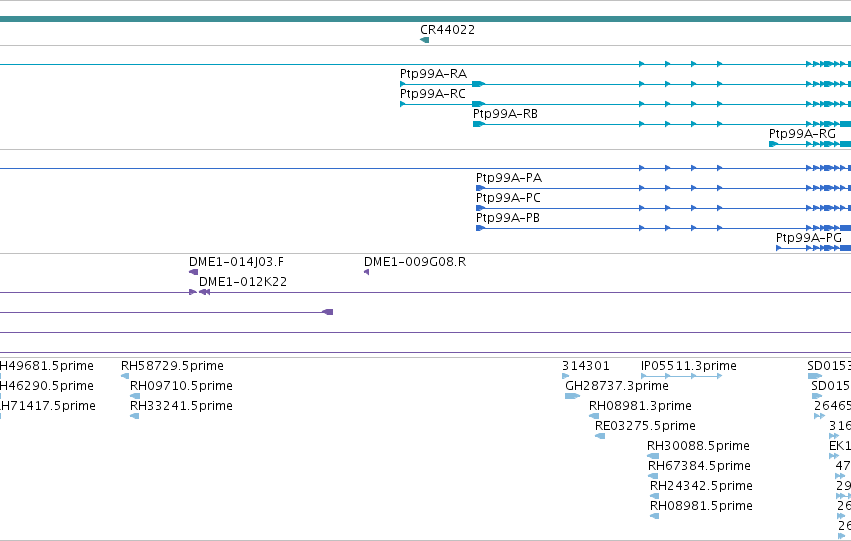Click the DME1-014J03.F purple feature marker
The height and width of the screenshot is (541, 851).
193,272
